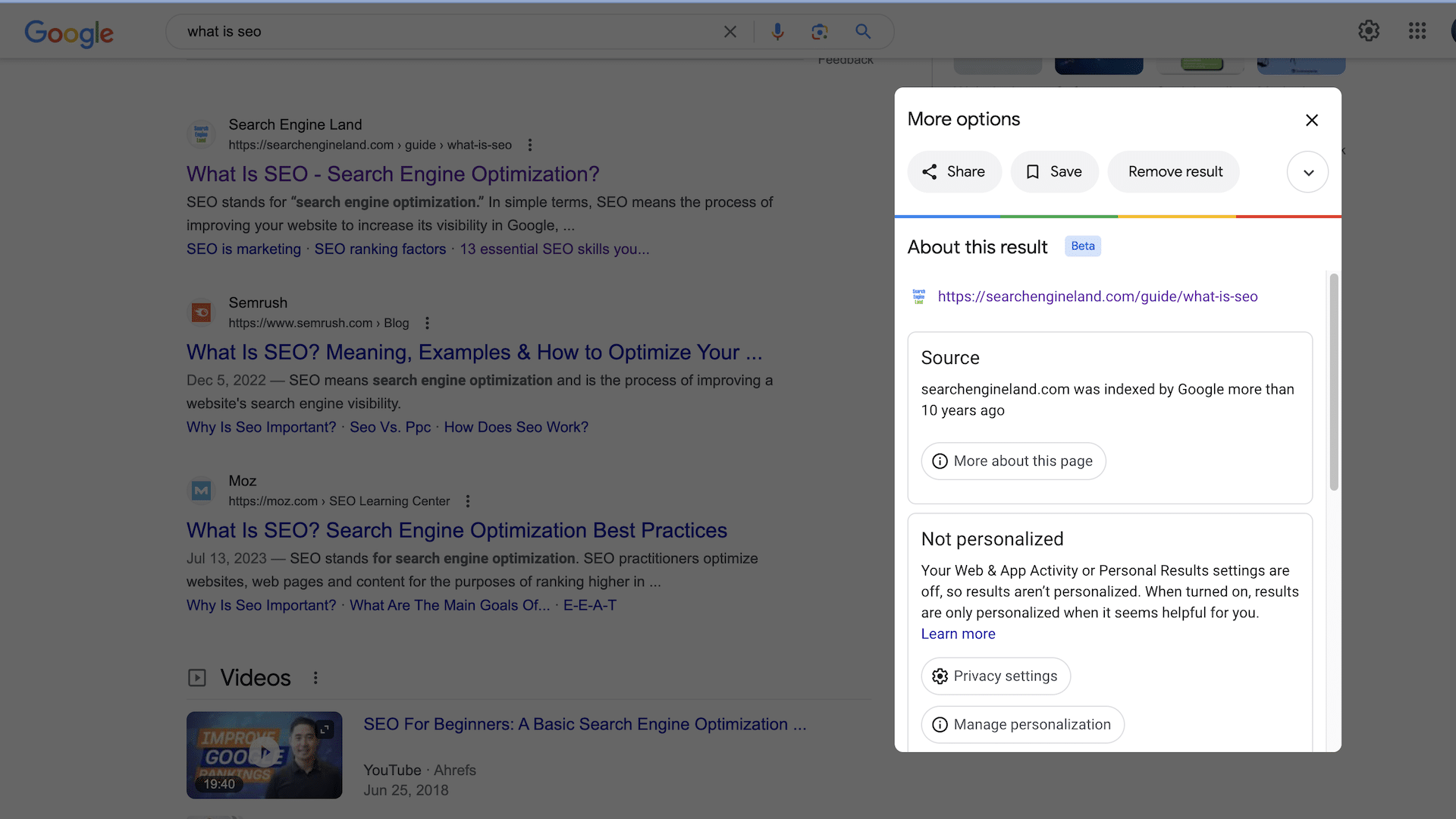The width and height of the screenshot is (1456, 819).
Task: Click the 'Search Engine Land' site name text
Action: [295, 125]
